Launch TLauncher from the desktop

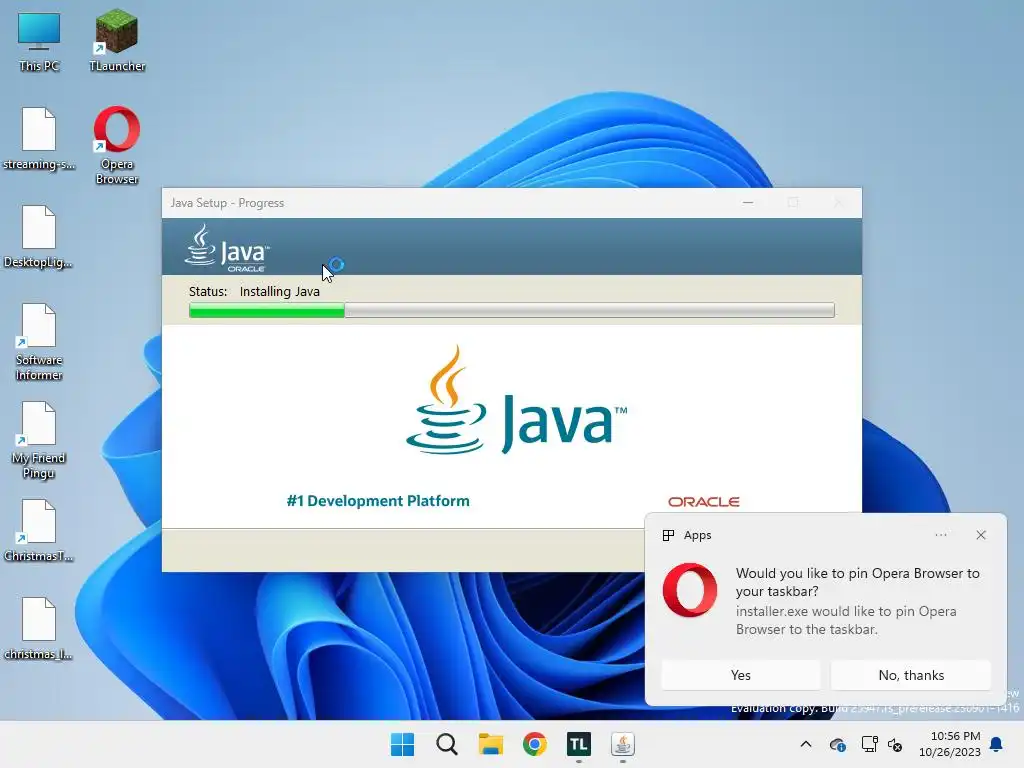point(117,41)
